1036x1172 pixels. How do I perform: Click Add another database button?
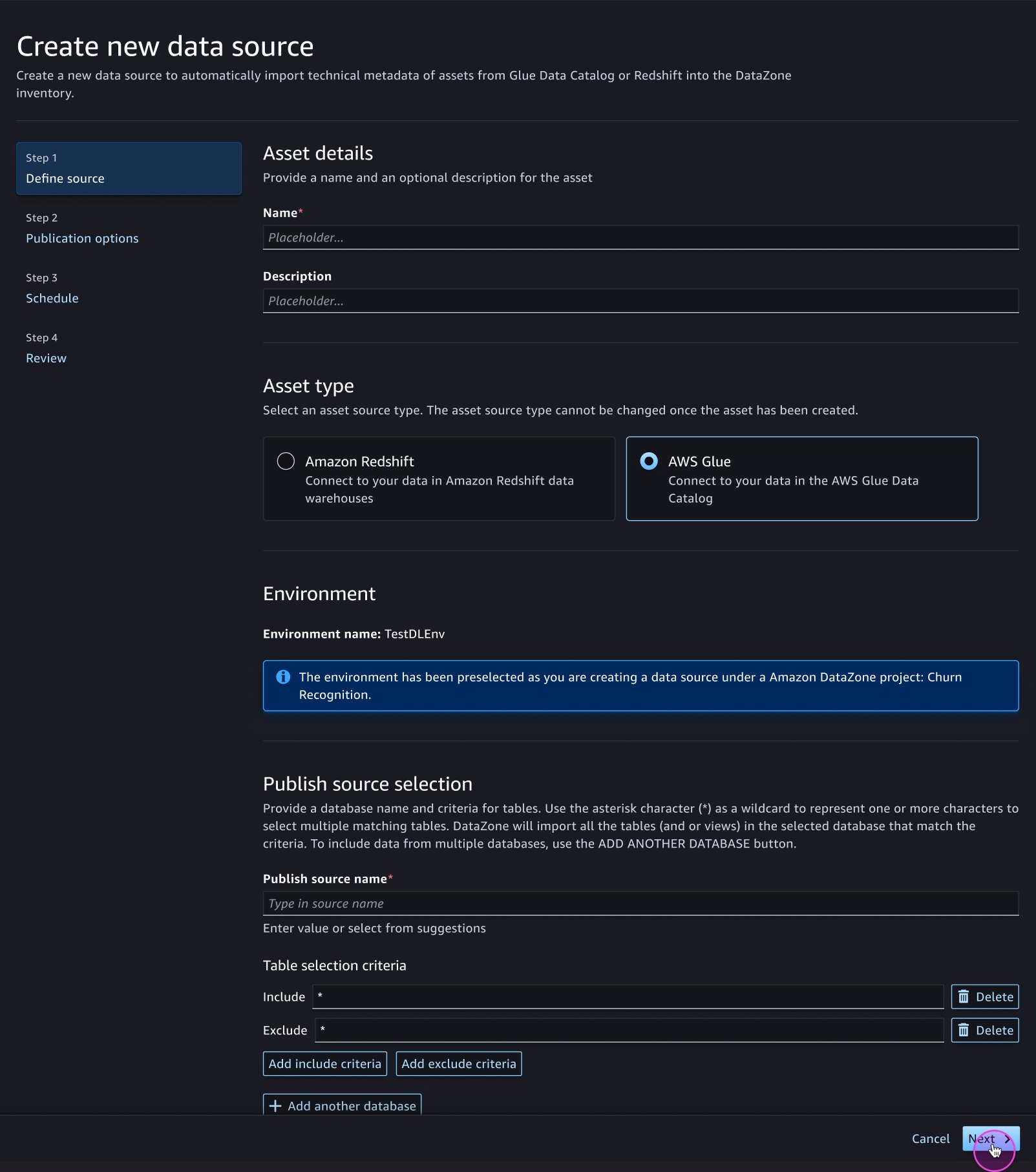point(343,1105)
